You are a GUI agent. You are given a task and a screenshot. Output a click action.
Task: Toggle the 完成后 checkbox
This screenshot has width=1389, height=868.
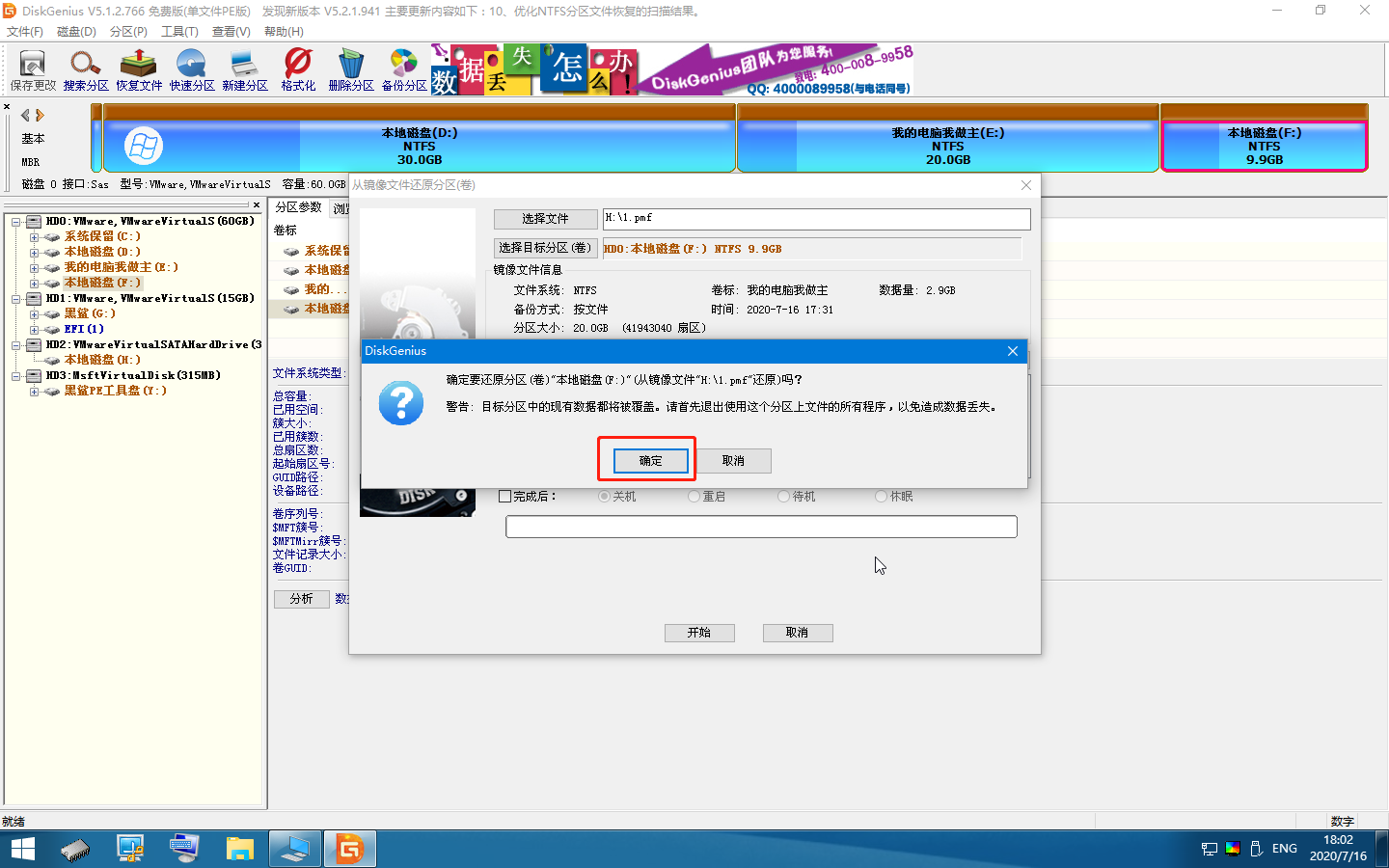[x=505, y=497]
